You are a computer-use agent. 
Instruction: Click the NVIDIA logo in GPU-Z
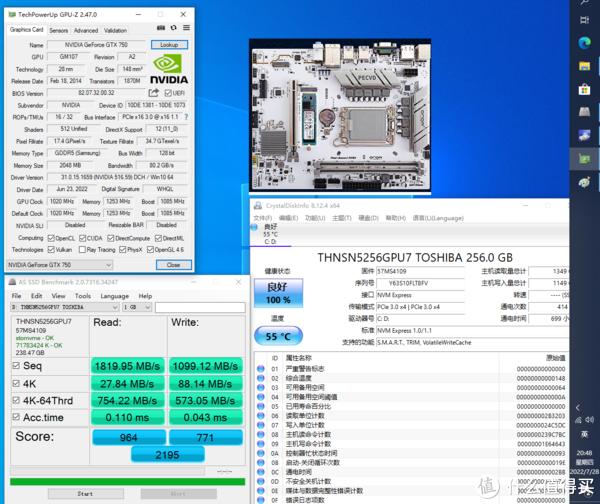[x=169, y=69]
